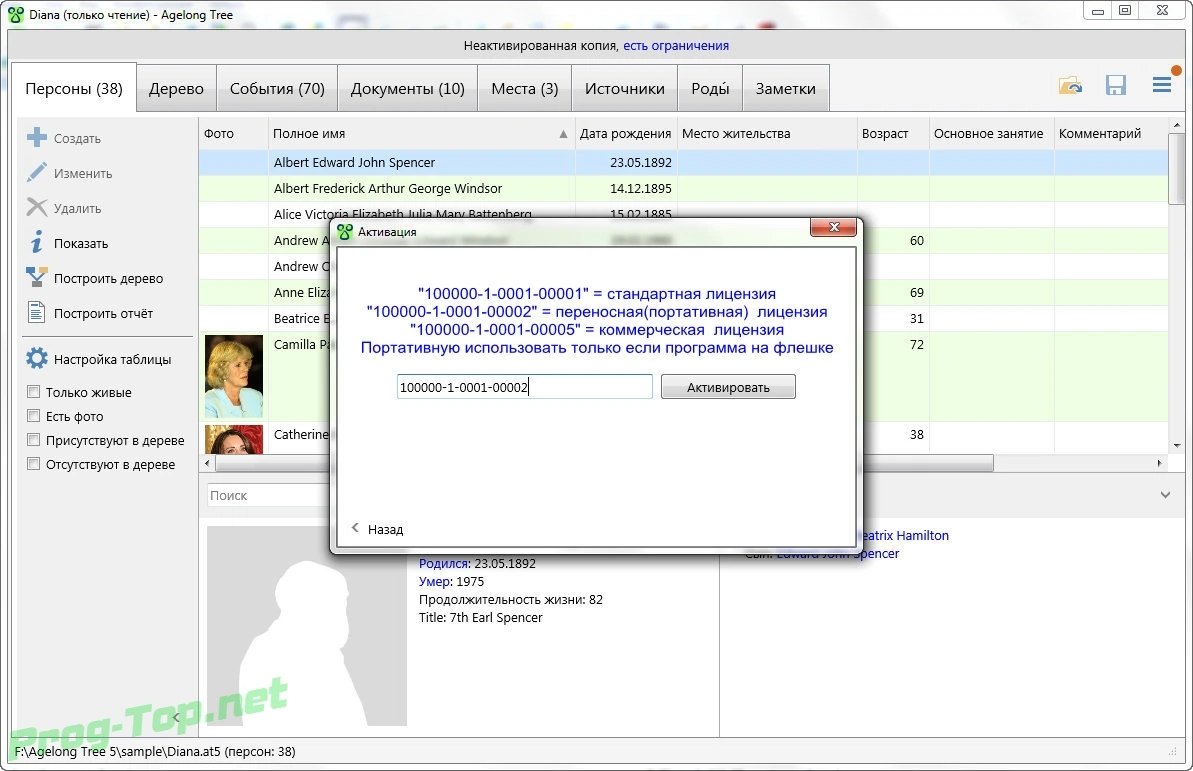
Task: Collapse the left panel with chevron arrow
Action: (x=176, y=717)
